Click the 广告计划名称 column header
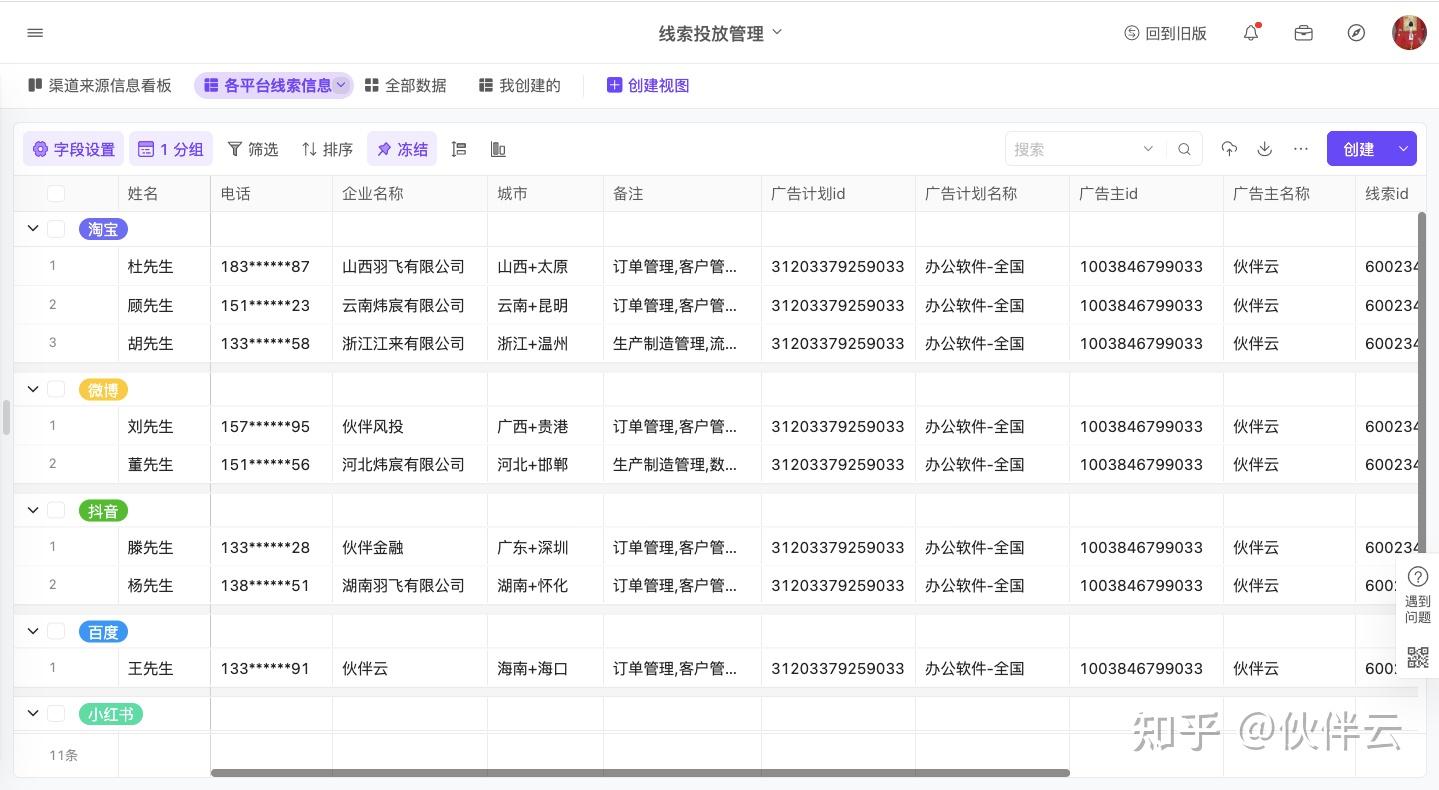1439x790 pixels. 992,194
